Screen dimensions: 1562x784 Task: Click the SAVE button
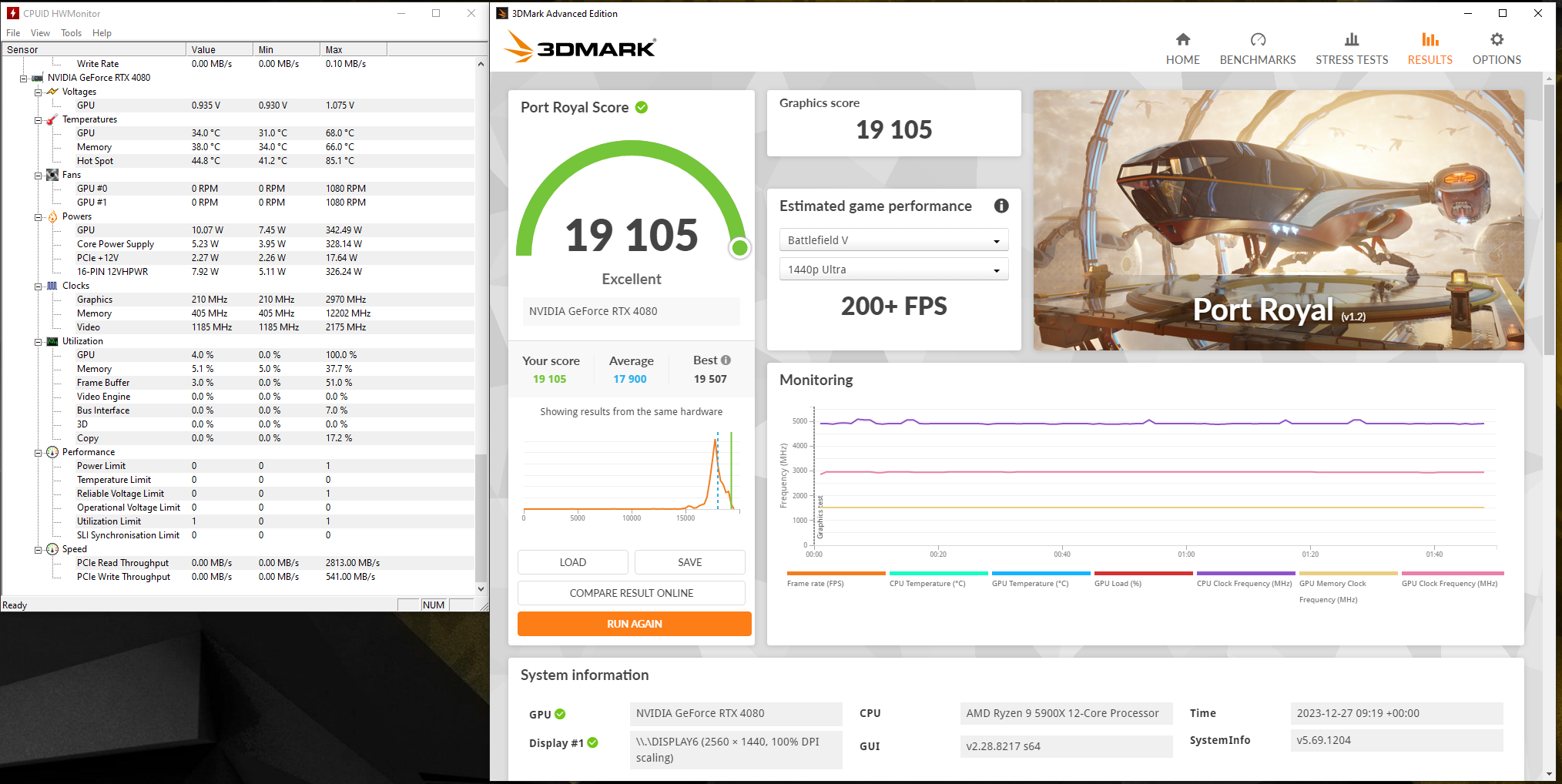point(690,562)
